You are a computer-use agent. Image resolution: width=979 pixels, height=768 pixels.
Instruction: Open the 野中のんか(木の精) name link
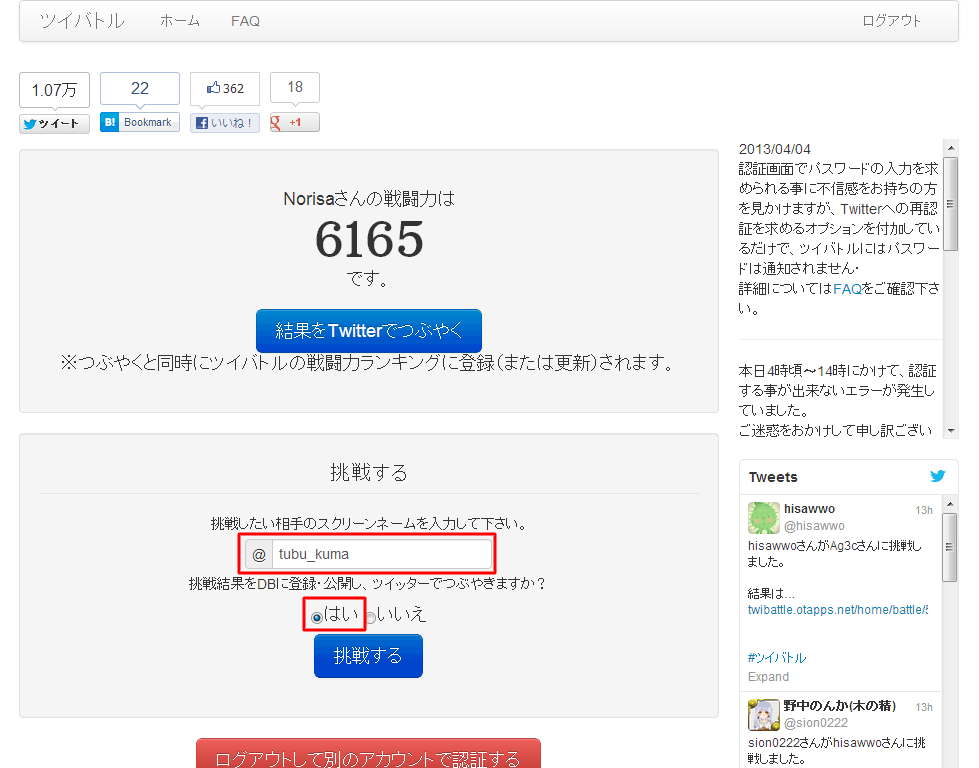click(x=840, y=706)
